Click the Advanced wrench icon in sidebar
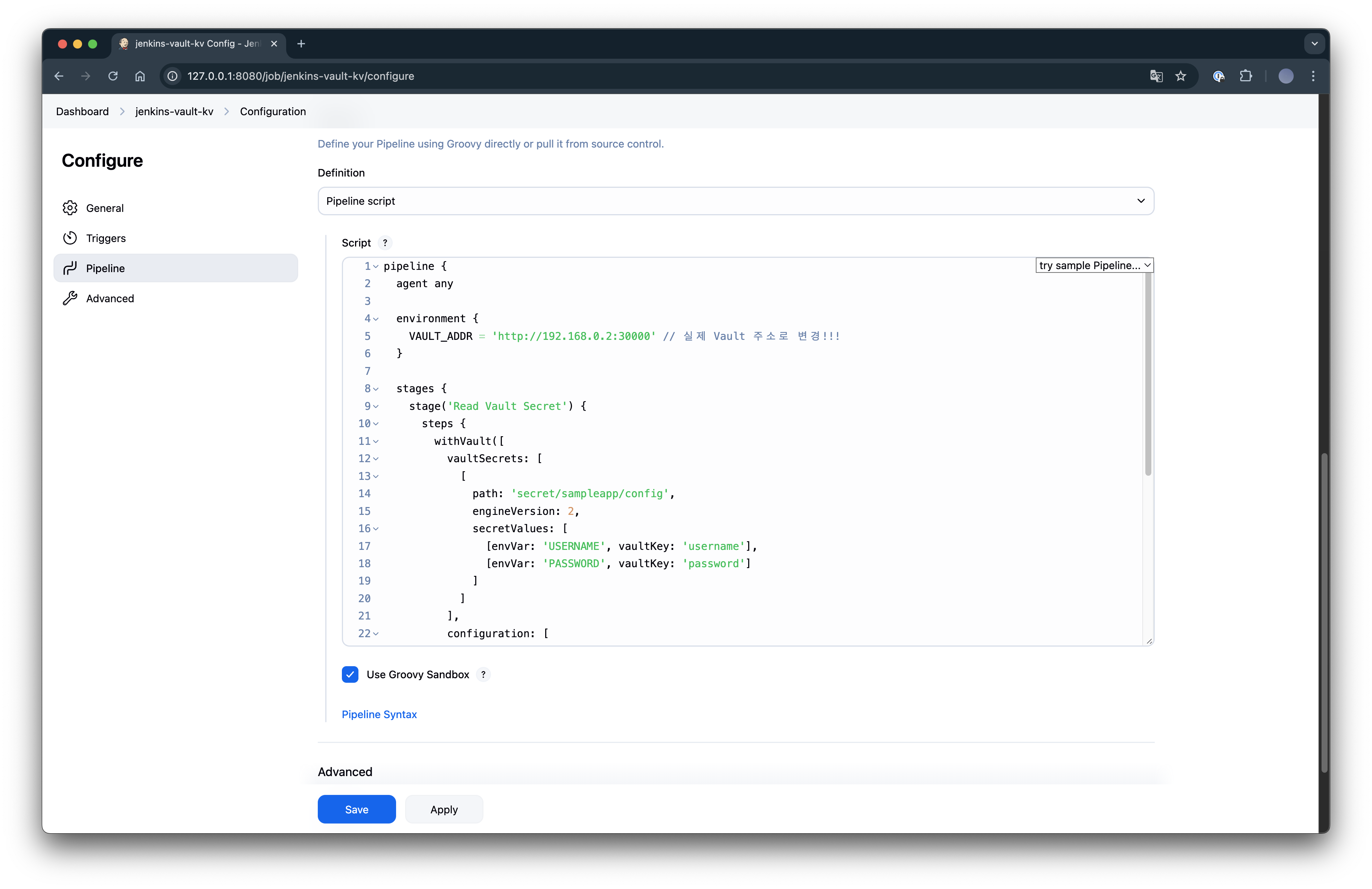This screenshot has width=1372, height=889. (70, 298)
